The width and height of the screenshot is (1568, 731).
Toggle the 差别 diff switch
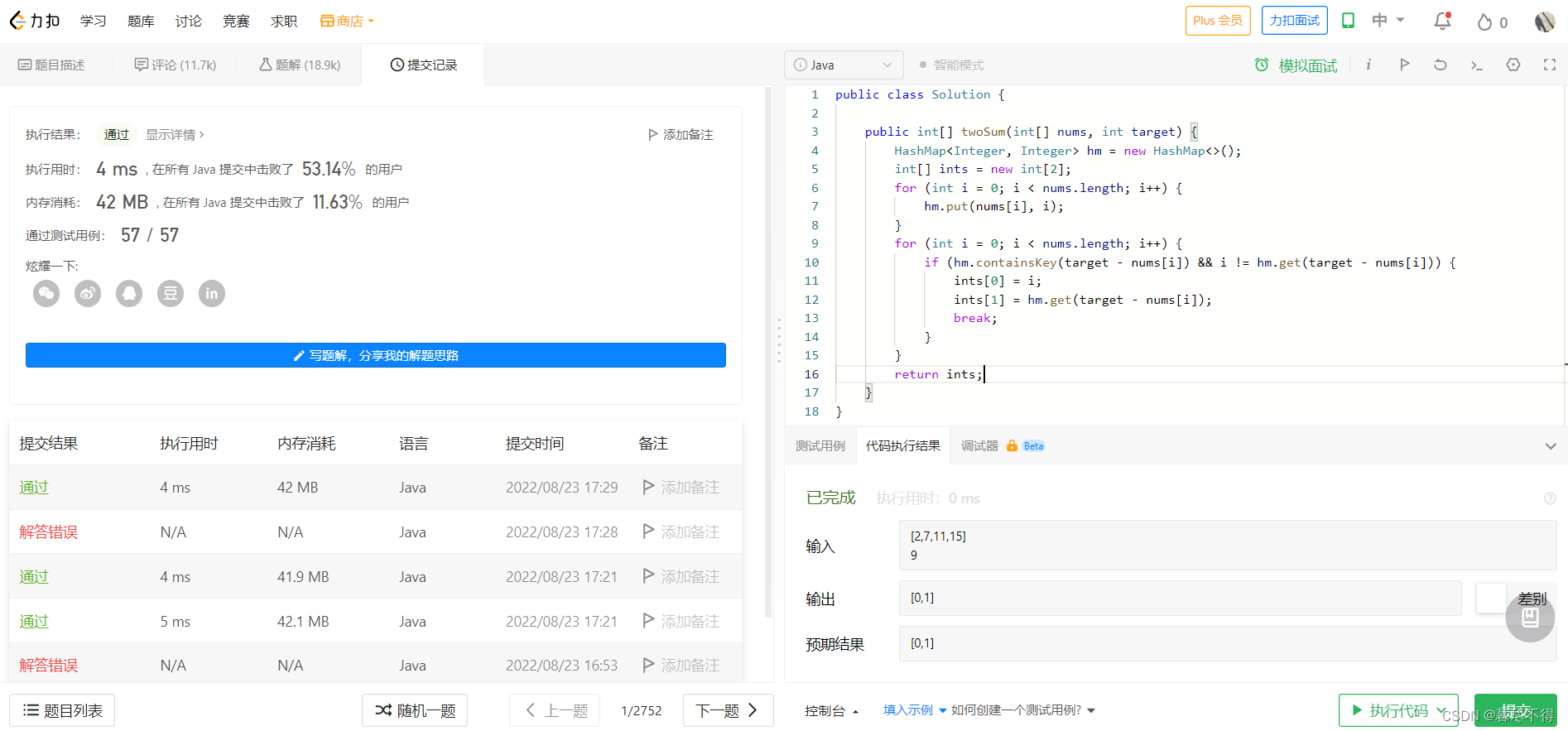pos(1492,598)
